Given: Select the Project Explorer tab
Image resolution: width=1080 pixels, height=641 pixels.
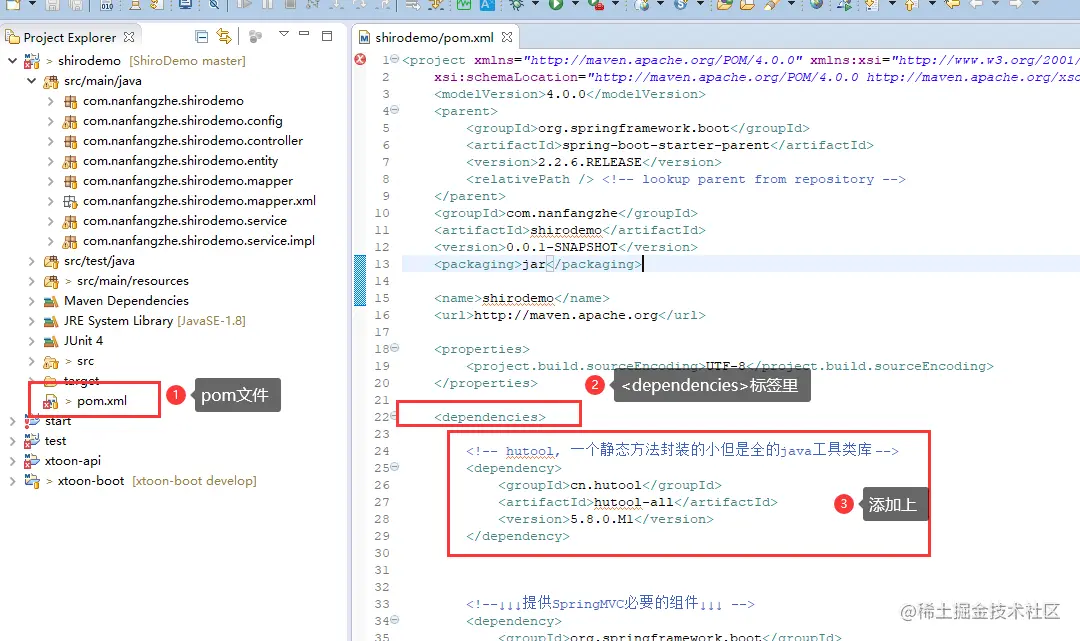Looking at the screenshot, I should coord(70,37).
